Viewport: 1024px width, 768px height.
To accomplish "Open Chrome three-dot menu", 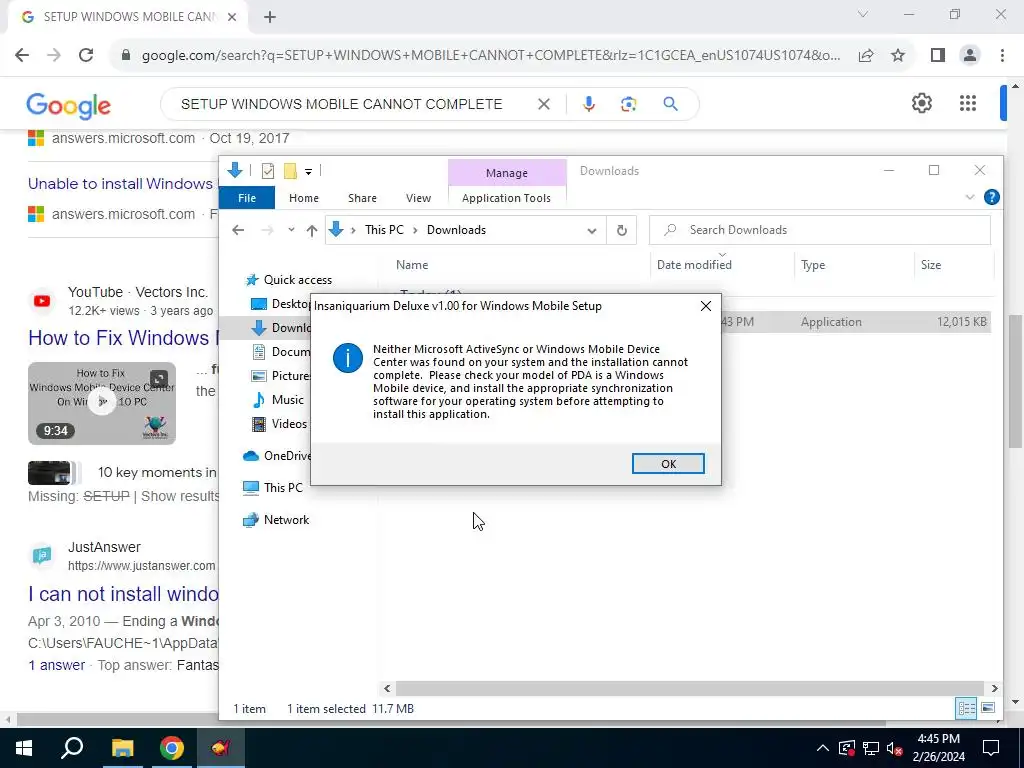I will (x=1002, y=56).
